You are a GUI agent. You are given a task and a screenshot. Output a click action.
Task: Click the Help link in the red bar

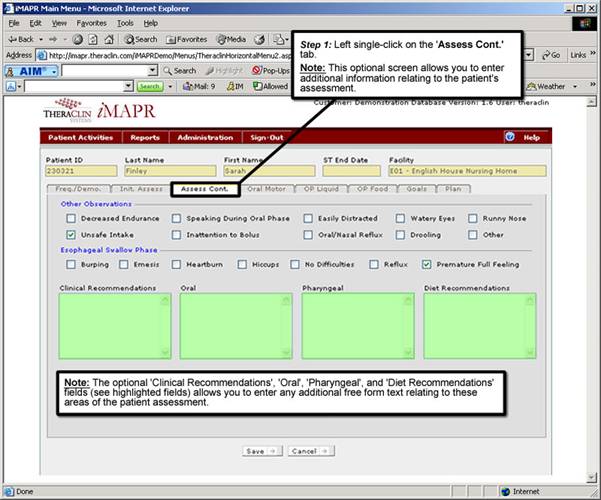(532, 137)
